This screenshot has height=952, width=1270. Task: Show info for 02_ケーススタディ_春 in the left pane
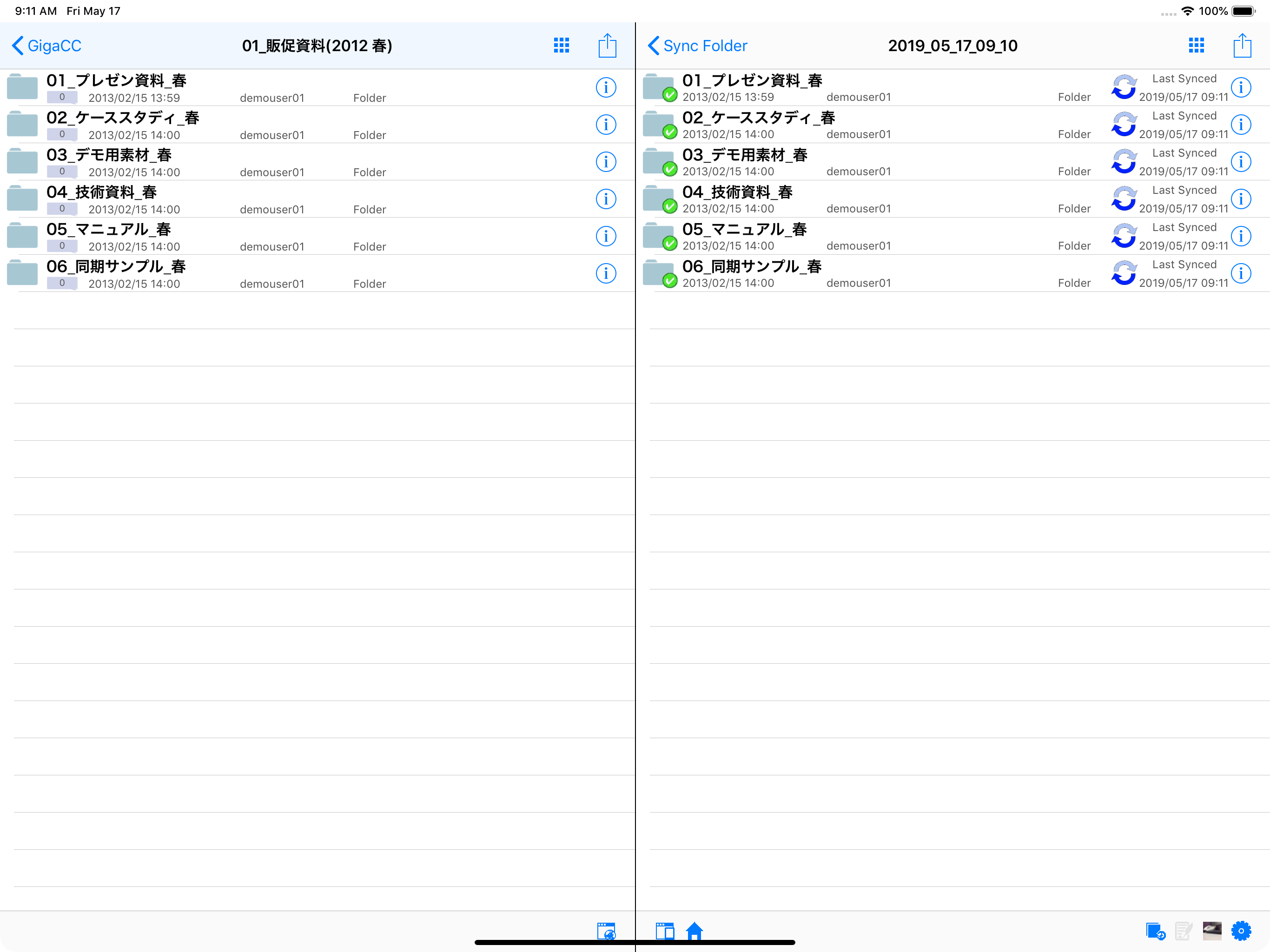pos(606,125)
